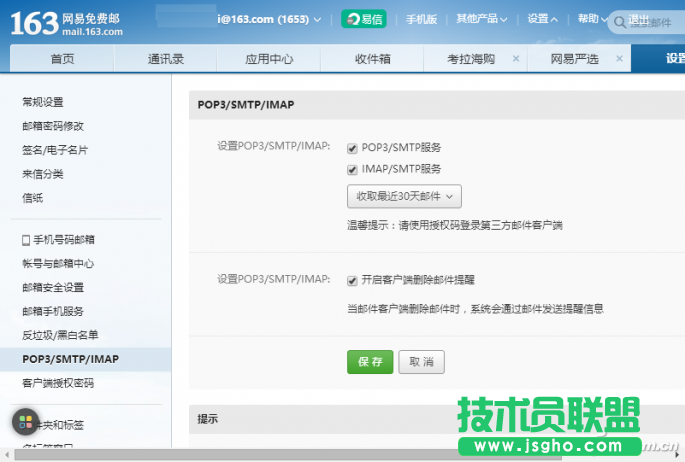Screen dimensions: 685x462
Task: Click the mail search input field
Action: (x=650, y=22)
